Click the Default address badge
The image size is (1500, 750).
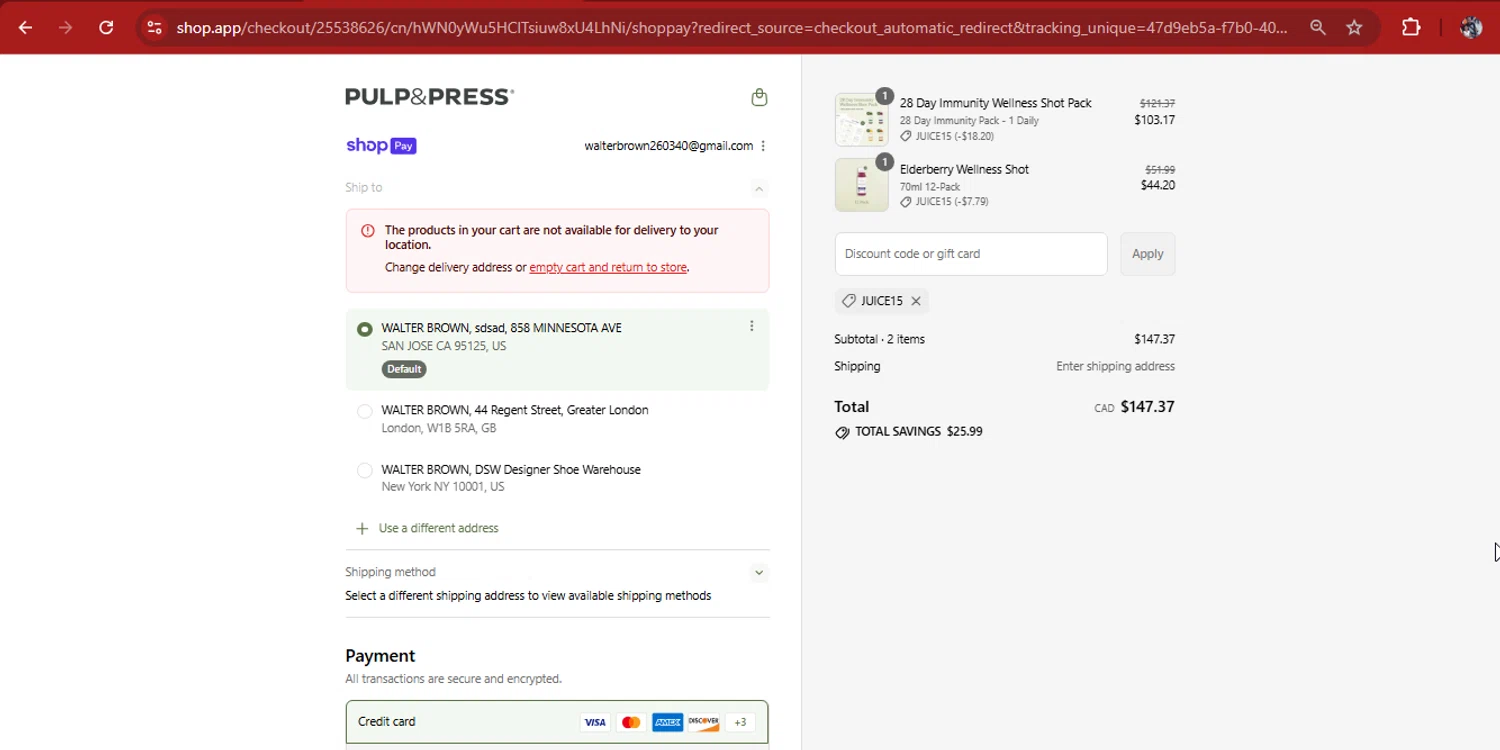[404, 369]
